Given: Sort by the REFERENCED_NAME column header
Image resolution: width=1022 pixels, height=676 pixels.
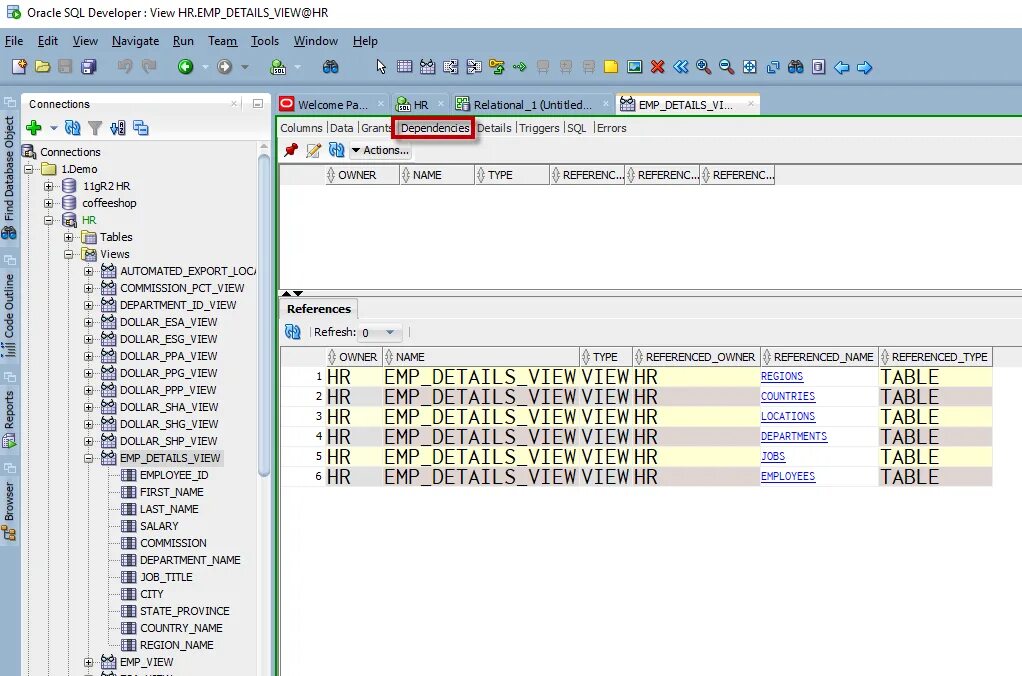Looking at the screenshot, I should click(x=819, y=357).
